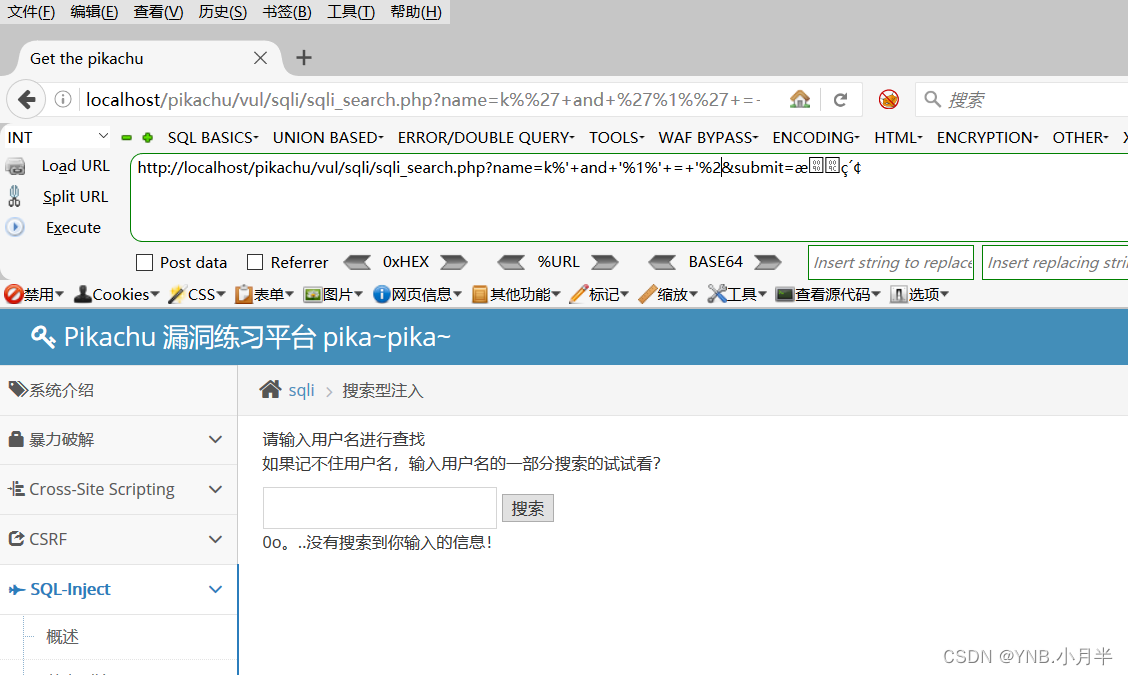Open the 帮助(H) menu
1128x675 pixels.
(x=416, y=12)
